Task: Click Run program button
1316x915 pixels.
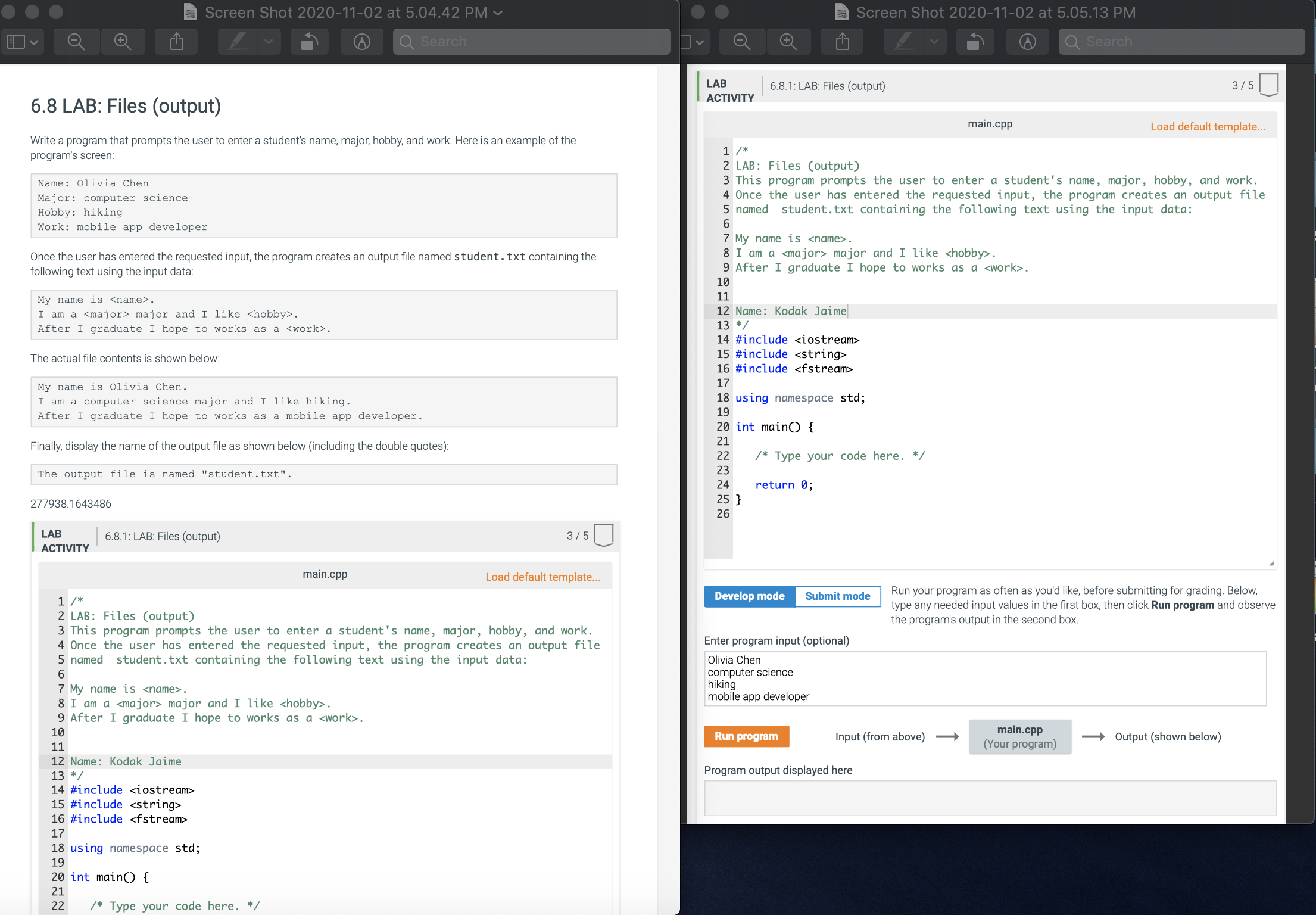Action: coord(746,736)
